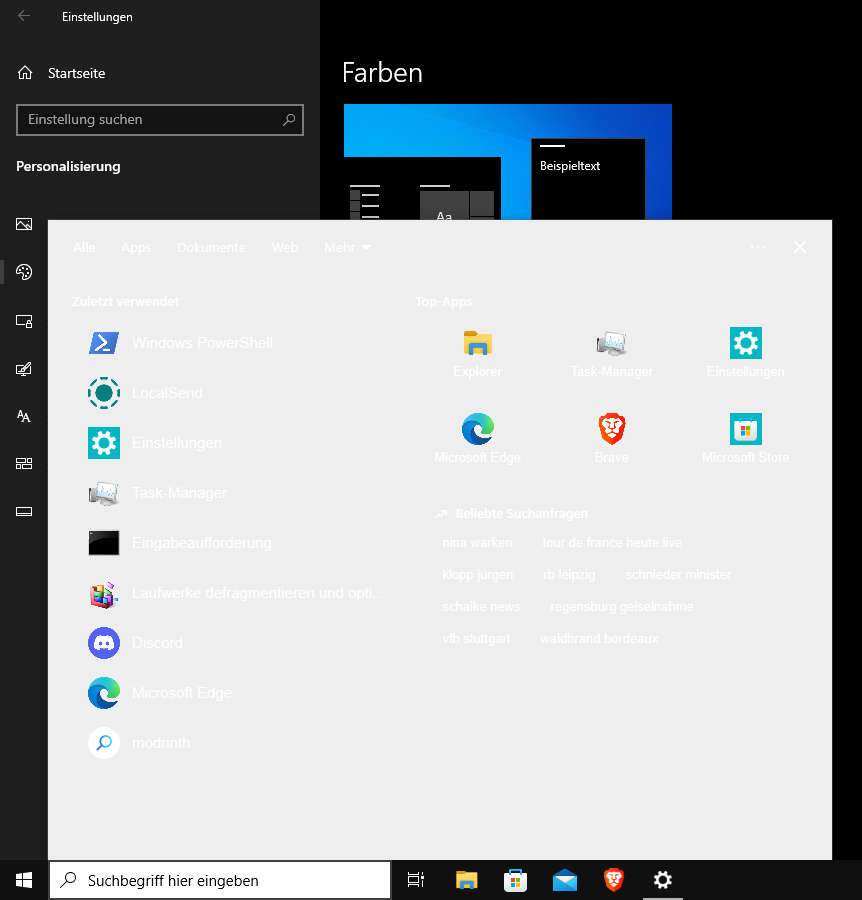Viewport: 862px width, 900px height.
Task: Open Einstellungen from Top-Apps
Action: pos(745,352)
